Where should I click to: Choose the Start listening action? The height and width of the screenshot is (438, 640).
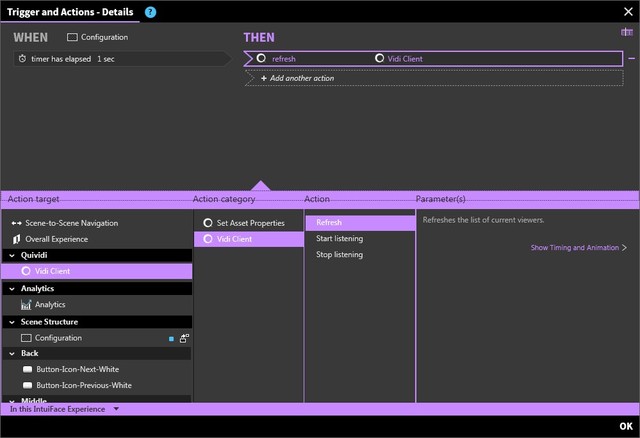tap(339, 239)
